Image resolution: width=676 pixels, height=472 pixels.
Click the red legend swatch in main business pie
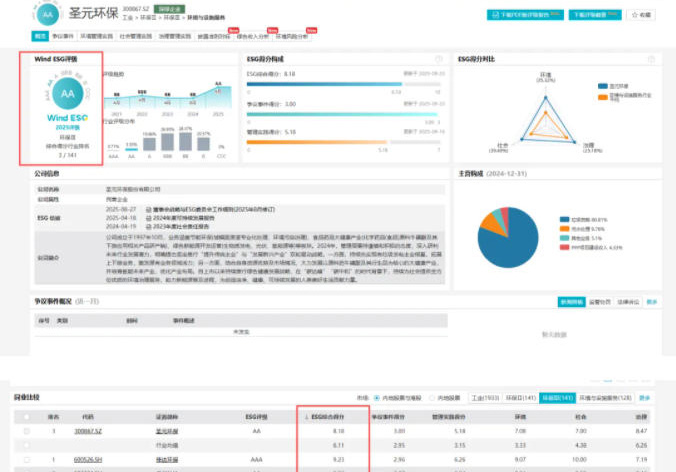(564, 247)
